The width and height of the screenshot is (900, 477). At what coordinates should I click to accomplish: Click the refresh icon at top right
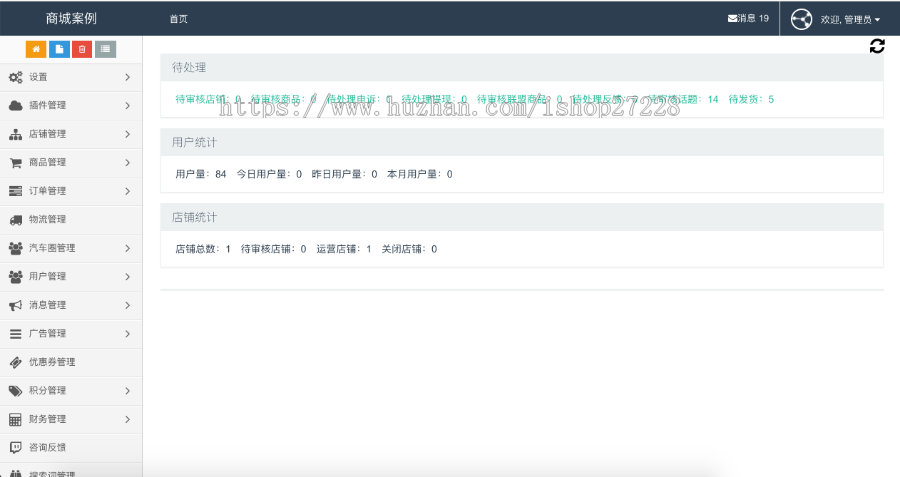coord(877,46)
